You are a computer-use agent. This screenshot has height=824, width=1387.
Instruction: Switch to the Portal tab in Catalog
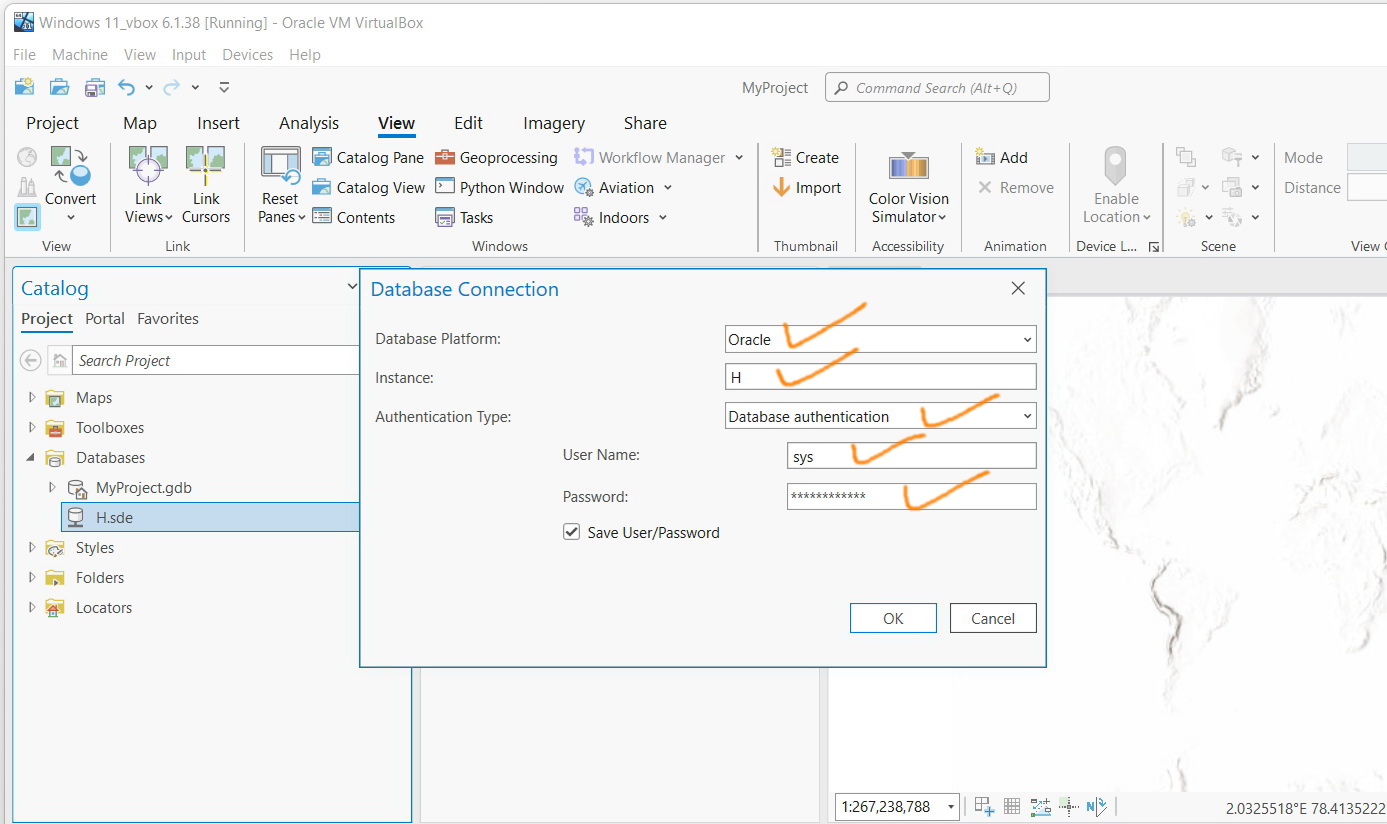tap(105, 319)
